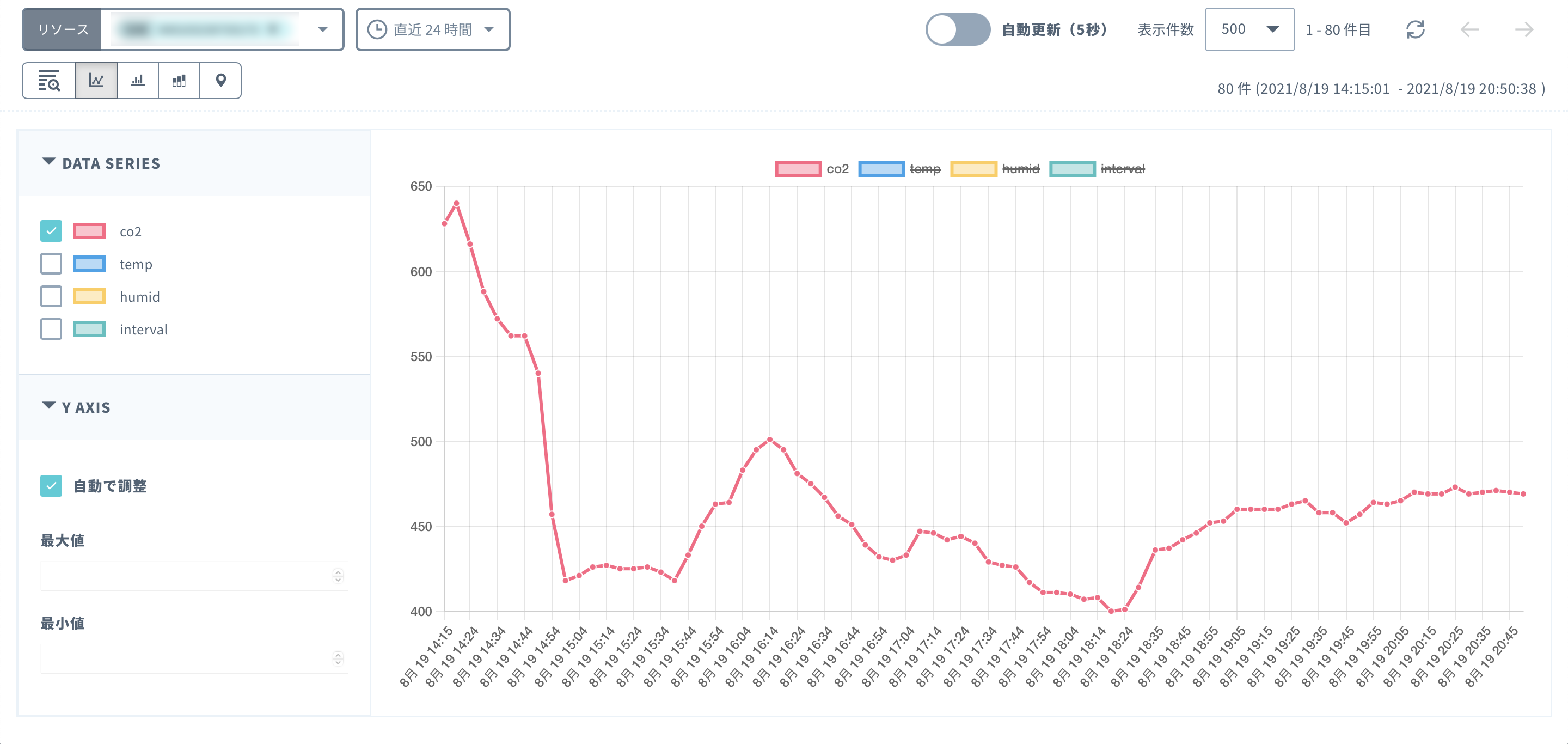The height and width of the screenshot is (744, 1568).
Task: Go to the previous page arrow
Action: [x=1469, y=29]
